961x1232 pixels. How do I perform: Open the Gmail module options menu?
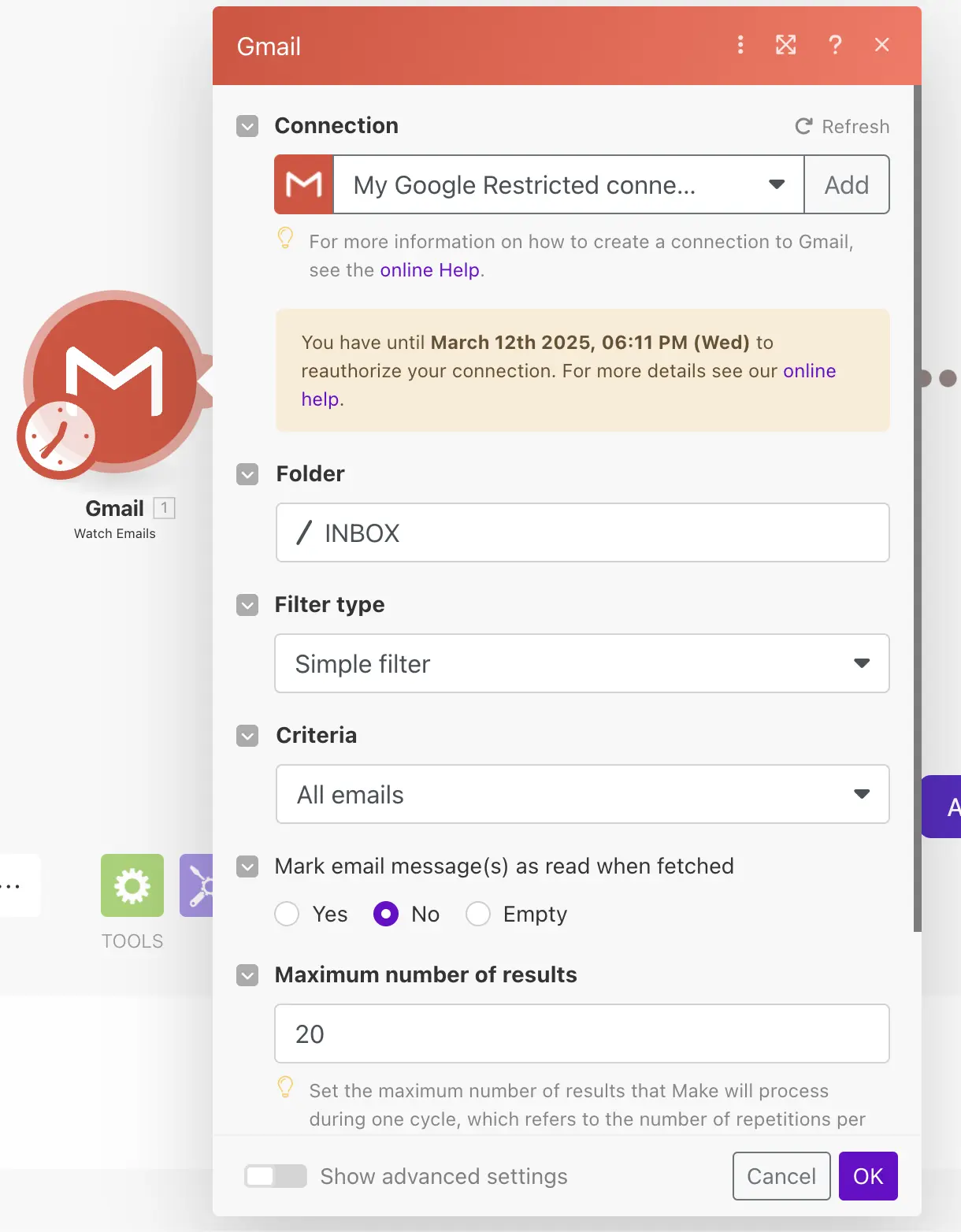(740, 45)
